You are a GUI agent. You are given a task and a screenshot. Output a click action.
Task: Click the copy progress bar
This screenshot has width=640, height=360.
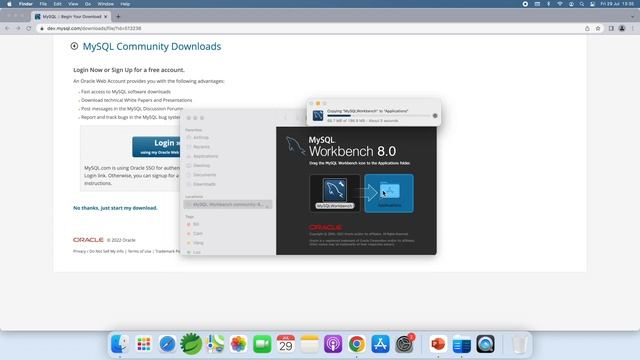(x=378, y=116)
